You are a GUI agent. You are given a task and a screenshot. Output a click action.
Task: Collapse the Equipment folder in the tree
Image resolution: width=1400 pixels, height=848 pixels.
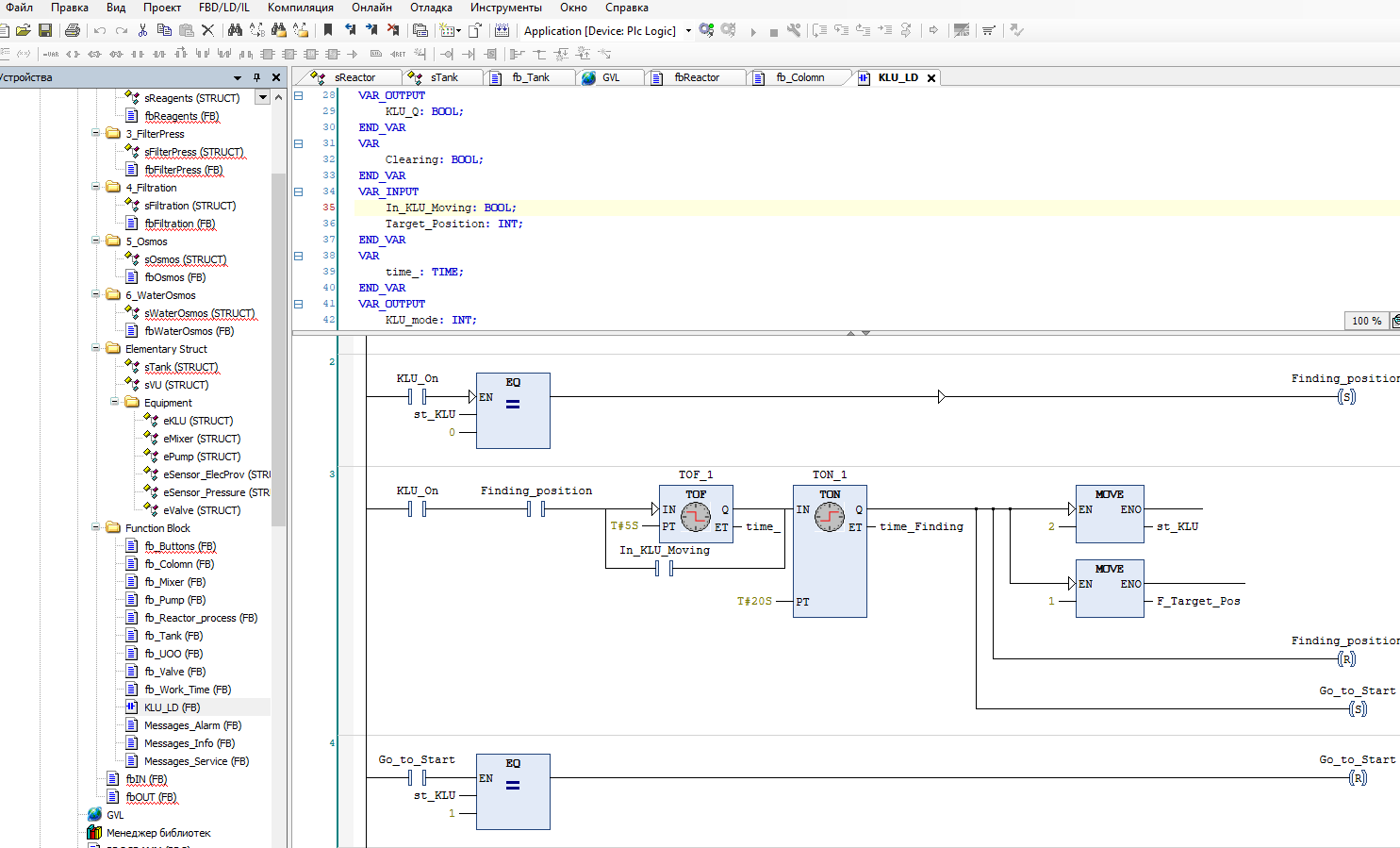point(115,402)
